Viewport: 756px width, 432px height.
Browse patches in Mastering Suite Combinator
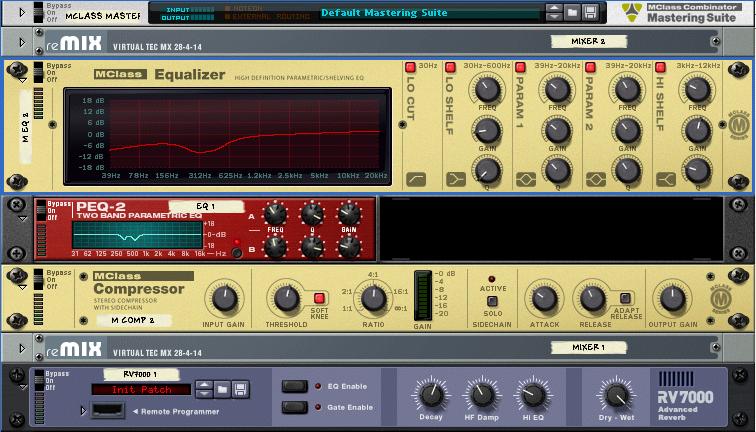(x=572, y=12)
